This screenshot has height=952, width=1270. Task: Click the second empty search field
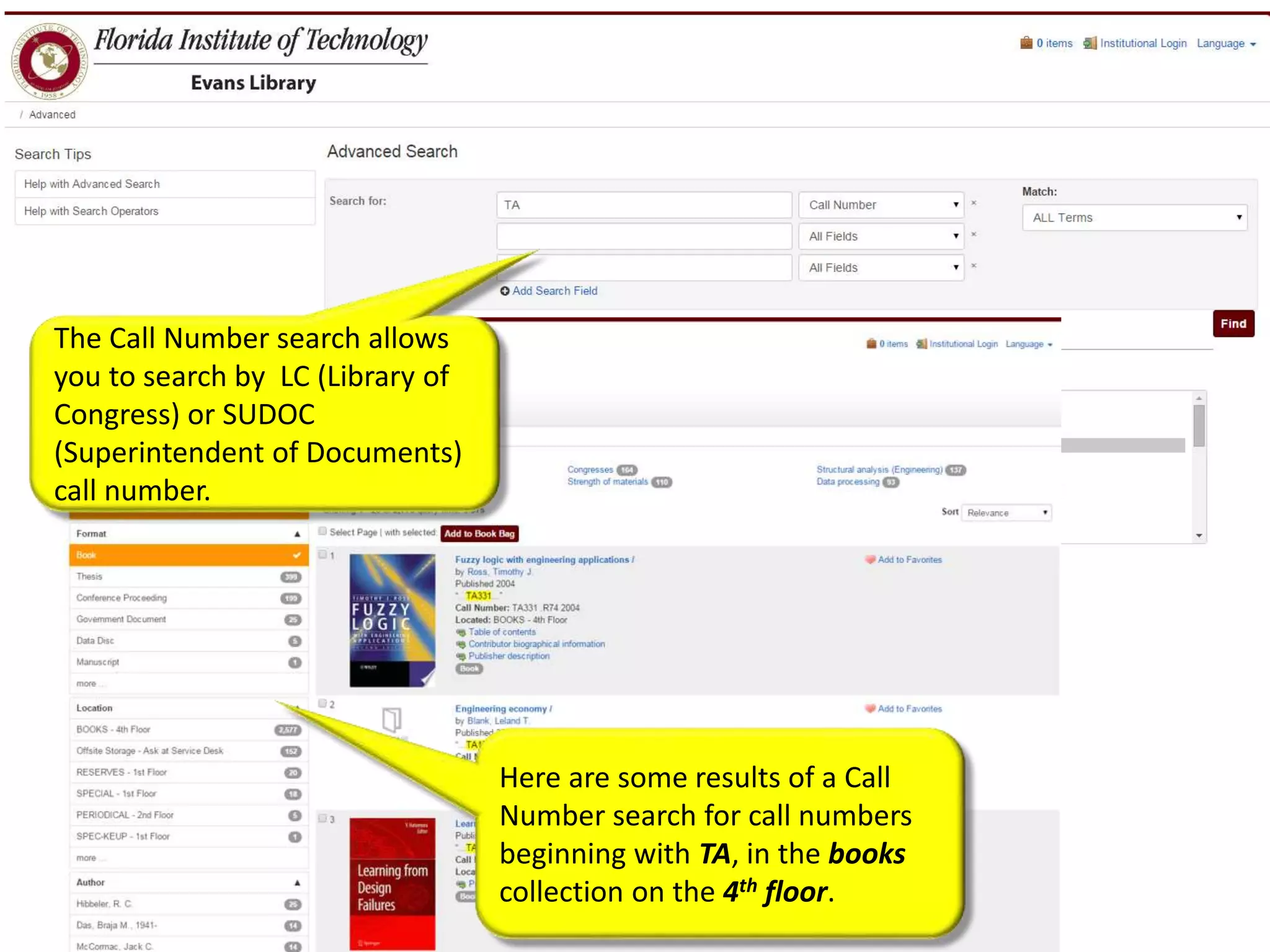coord(644,236)
